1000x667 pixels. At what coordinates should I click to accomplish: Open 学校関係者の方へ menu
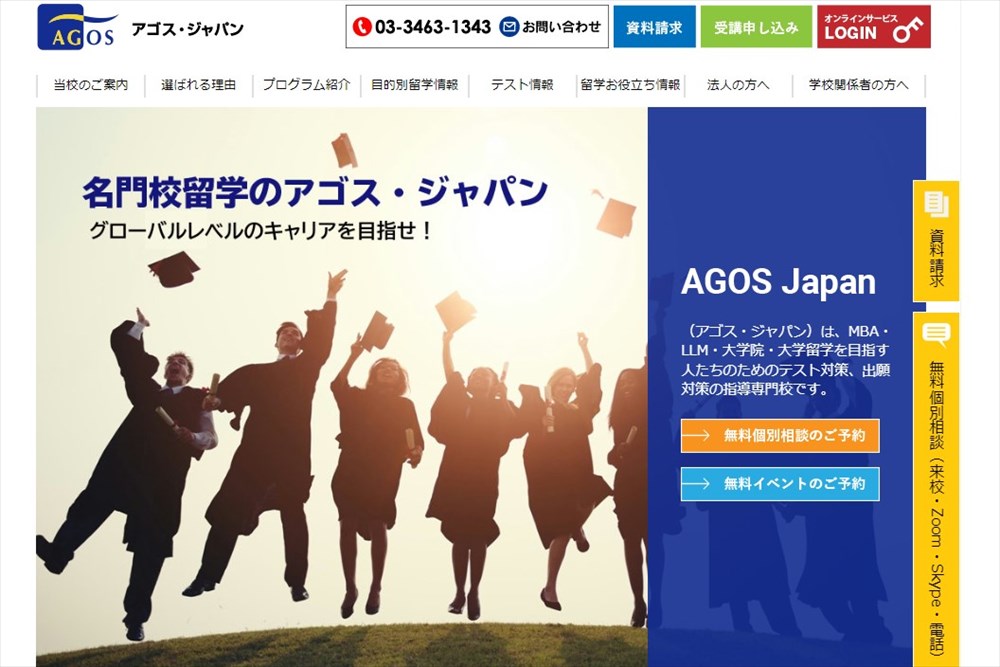858,85
